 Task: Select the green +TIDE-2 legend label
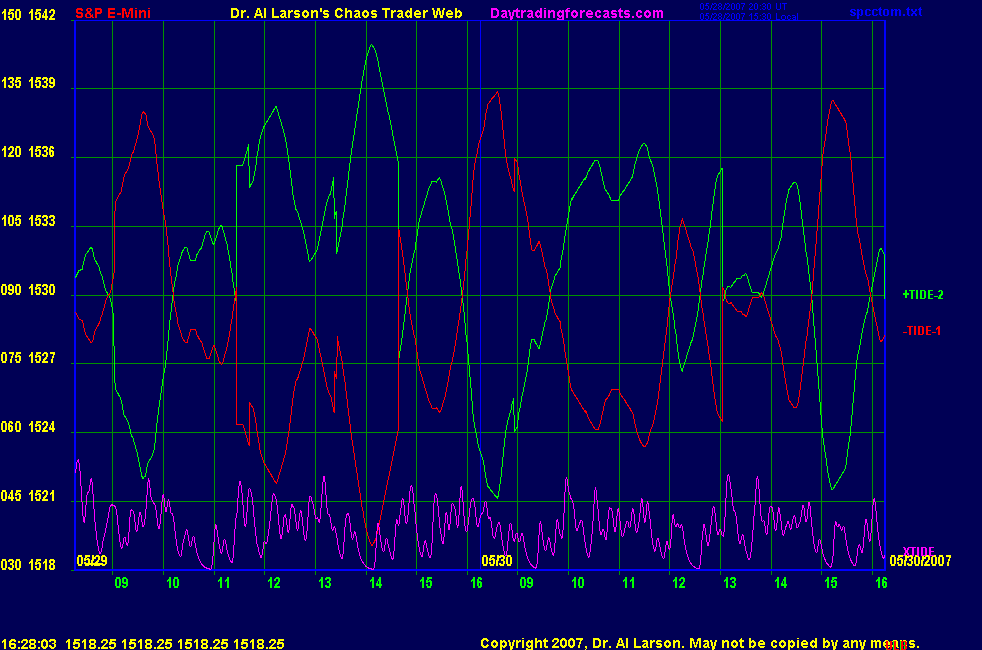click(x=923, y=295)
